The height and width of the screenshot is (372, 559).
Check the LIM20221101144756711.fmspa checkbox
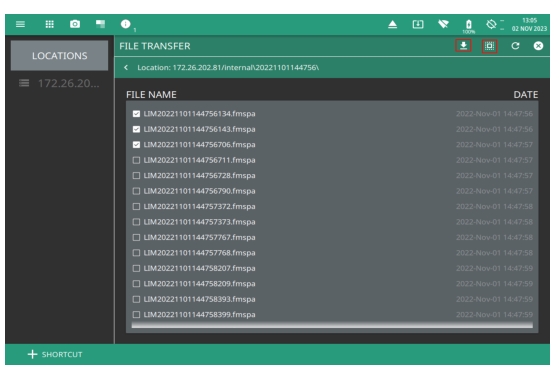(x=136, y=160)
